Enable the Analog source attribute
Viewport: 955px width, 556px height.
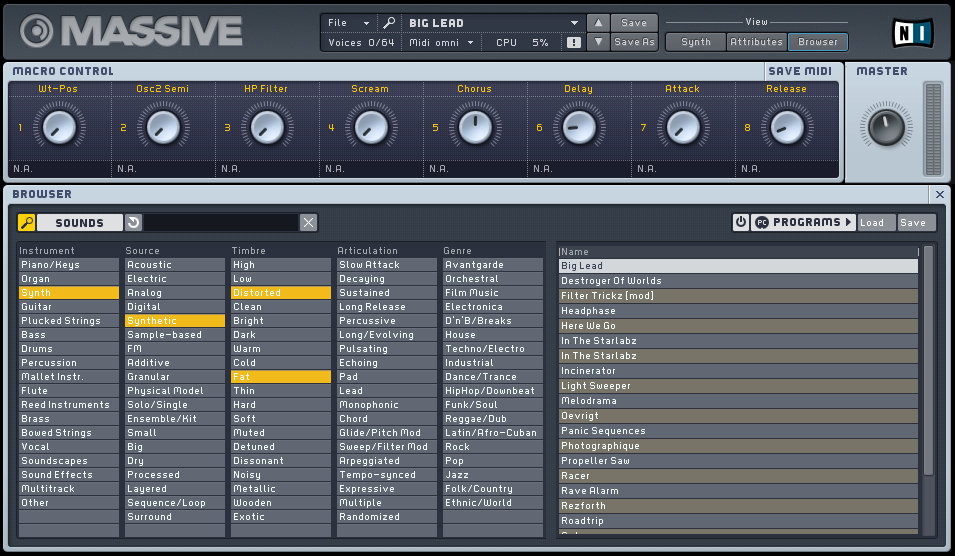(175, 293)
